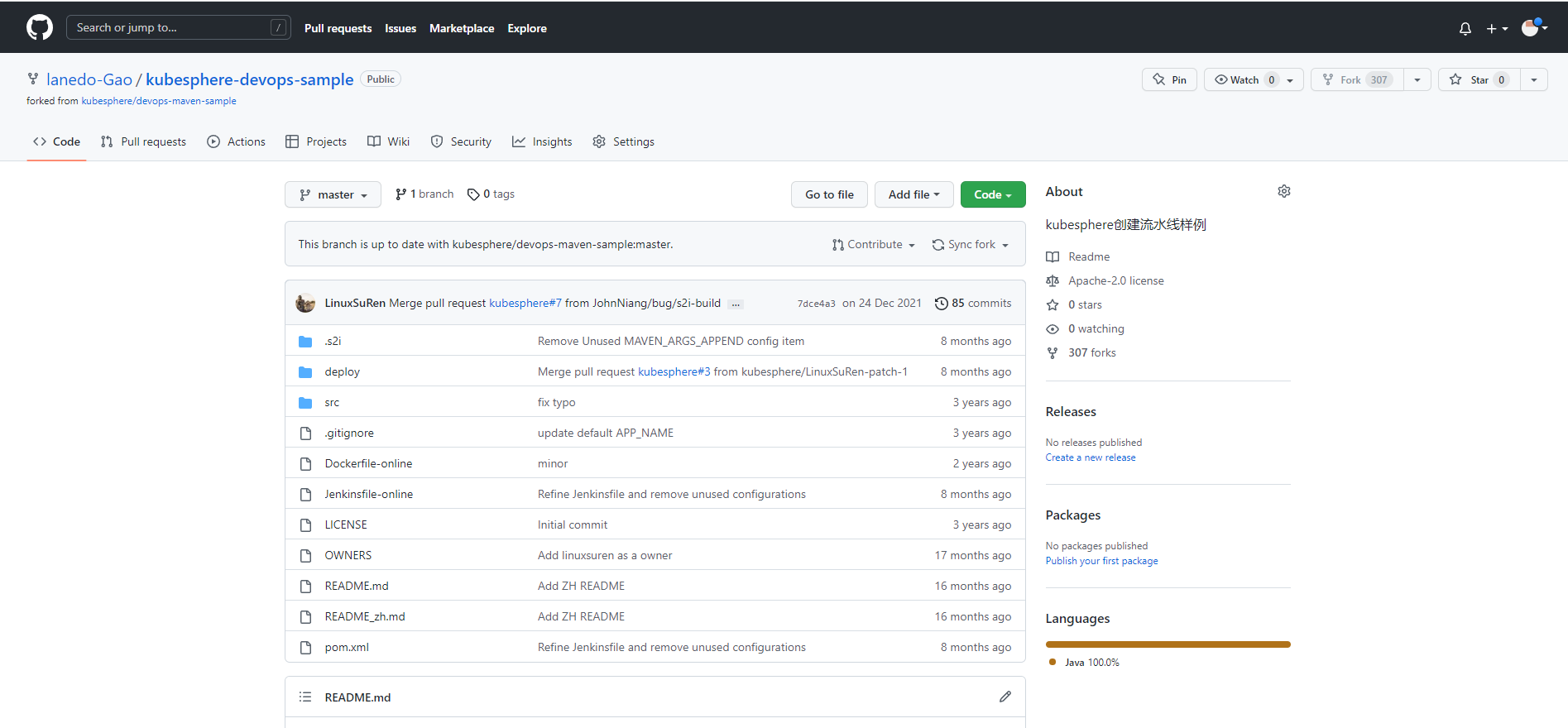Open the Jenkinsfile-online file
This screenshot has height=728, width=1568.
click(369, 494)
